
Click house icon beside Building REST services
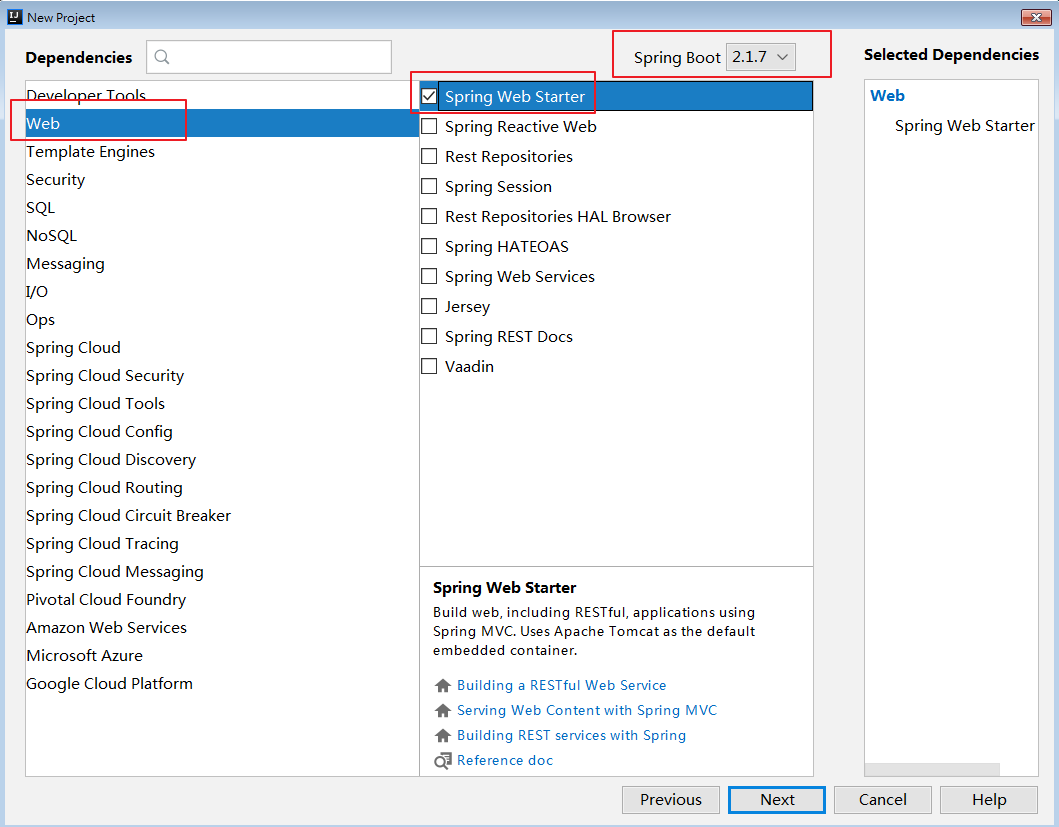click(x=442, y=736)
